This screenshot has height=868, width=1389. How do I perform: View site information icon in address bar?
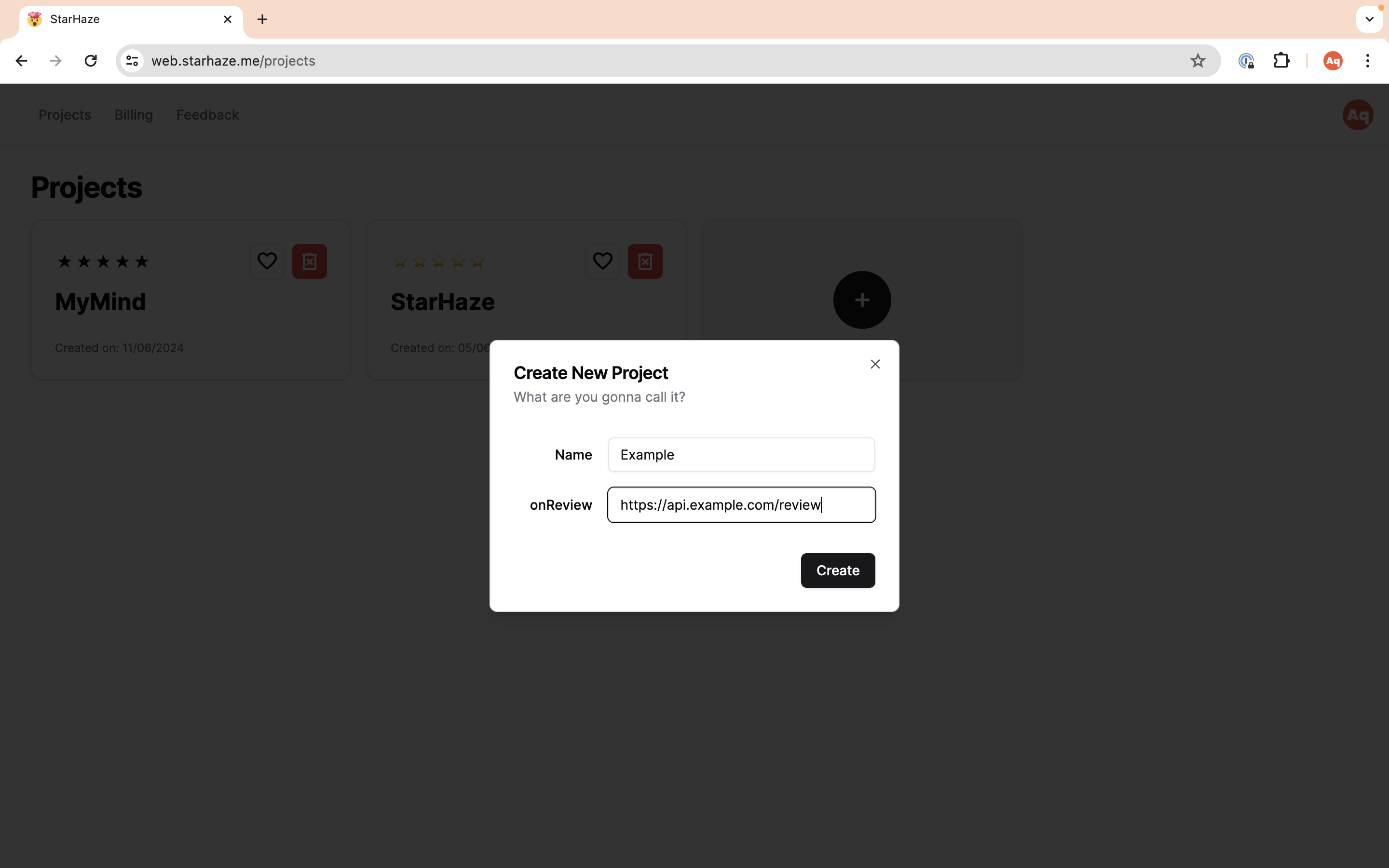coord(133,61)
